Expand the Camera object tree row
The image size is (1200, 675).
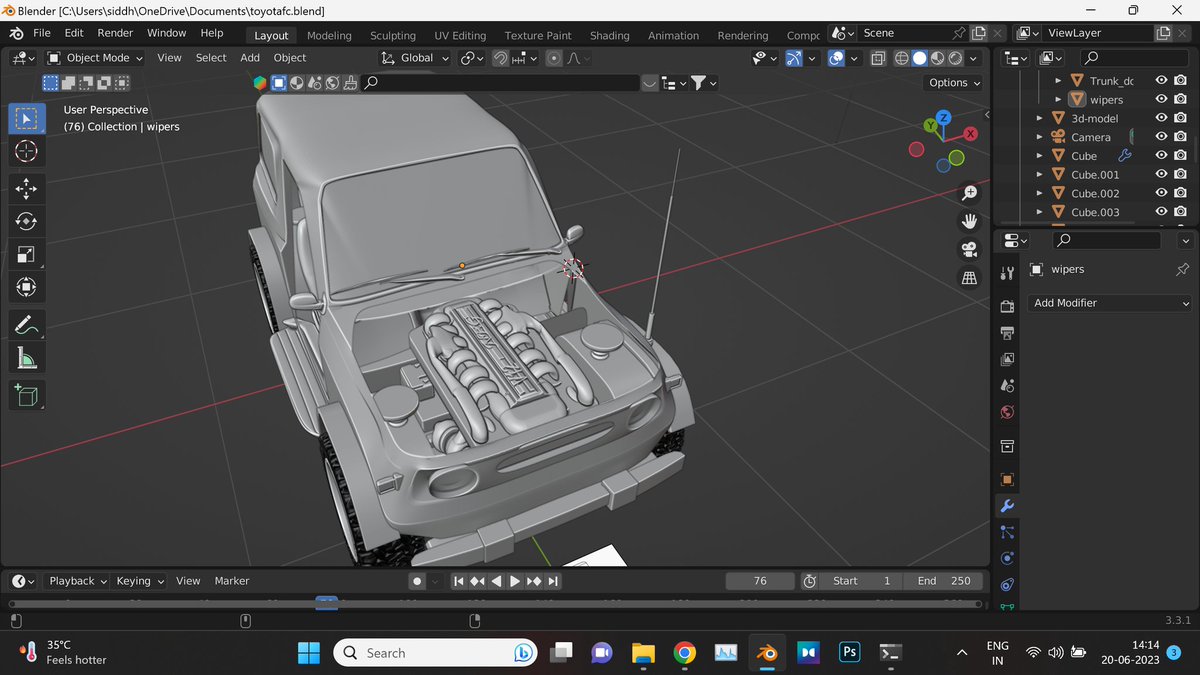coord(1040,137)
